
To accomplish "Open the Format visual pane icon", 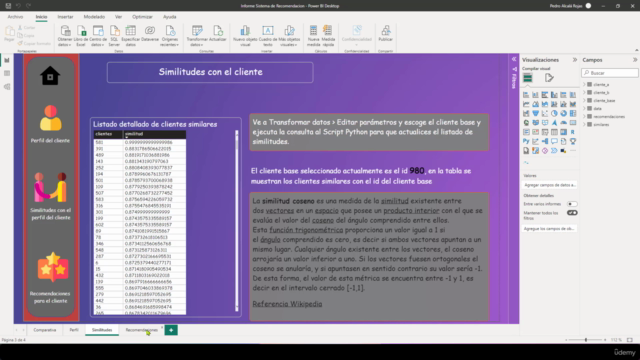I will pyautogui.click(x=549, y=78).
